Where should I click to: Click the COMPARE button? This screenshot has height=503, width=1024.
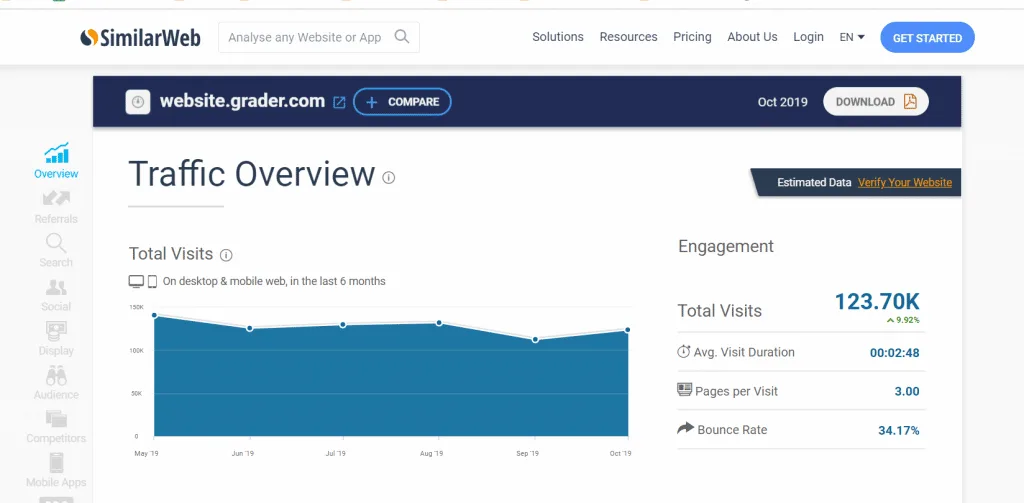coord(402,102)
